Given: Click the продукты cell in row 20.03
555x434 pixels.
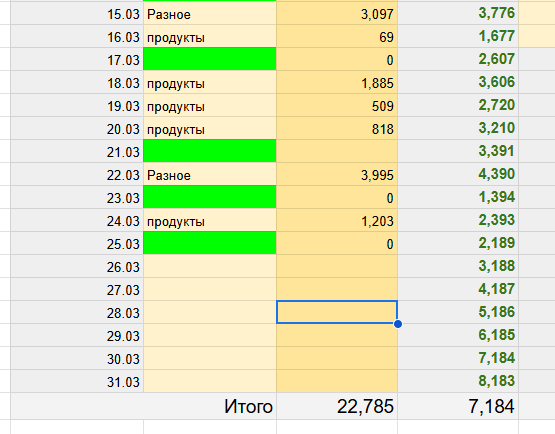Looking at the screenshot, I should 210,129.
